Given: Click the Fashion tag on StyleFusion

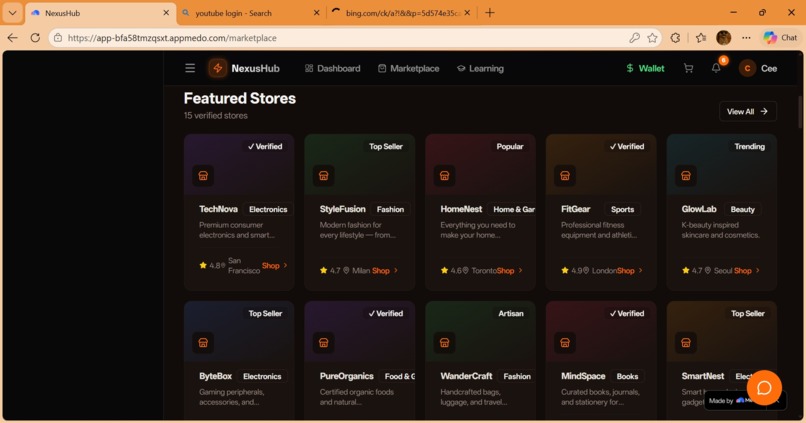Looking at the screenshot, I should click(390, 210).
